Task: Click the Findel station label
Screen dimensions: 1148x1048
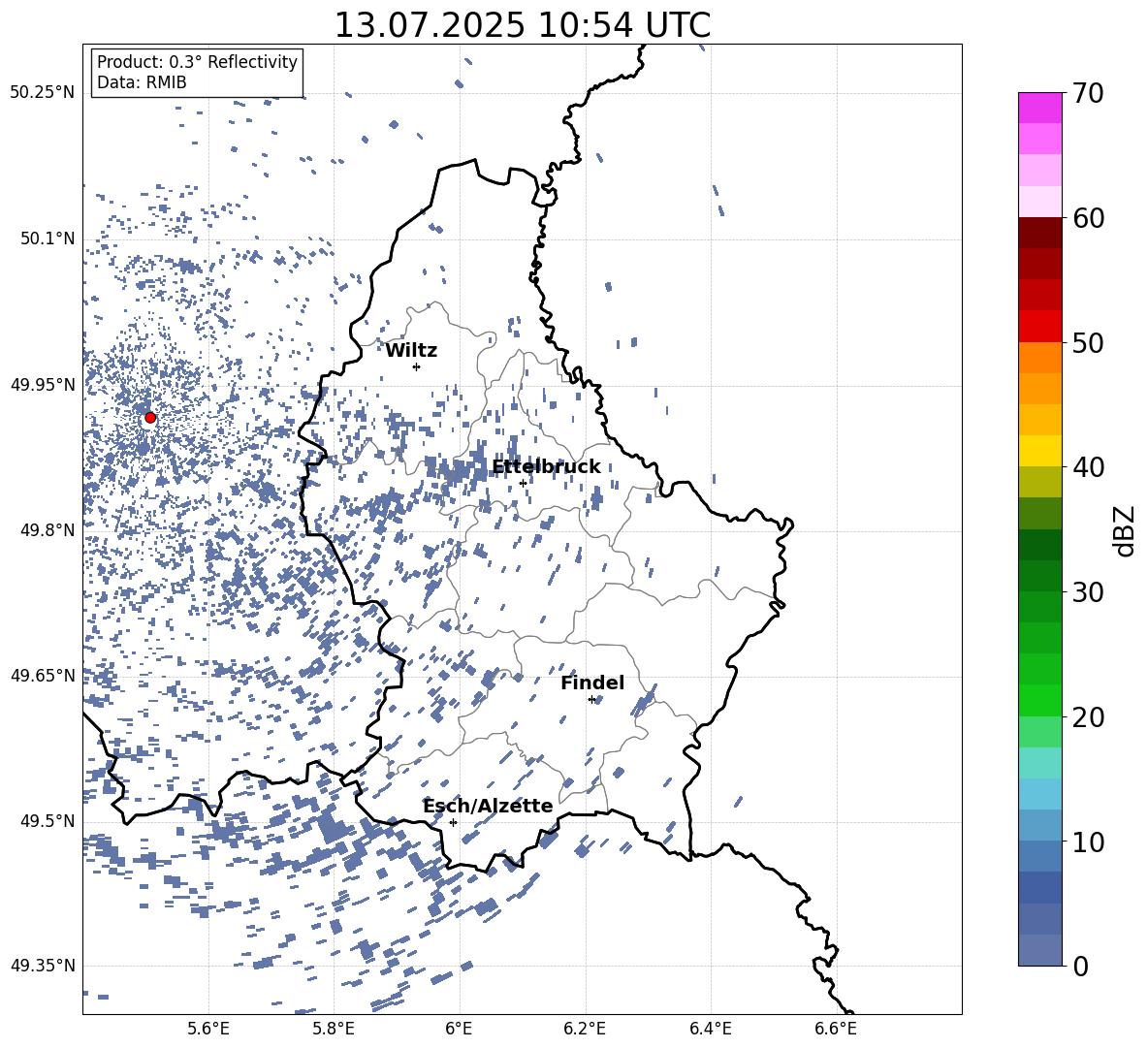Action: coord(592,683)
